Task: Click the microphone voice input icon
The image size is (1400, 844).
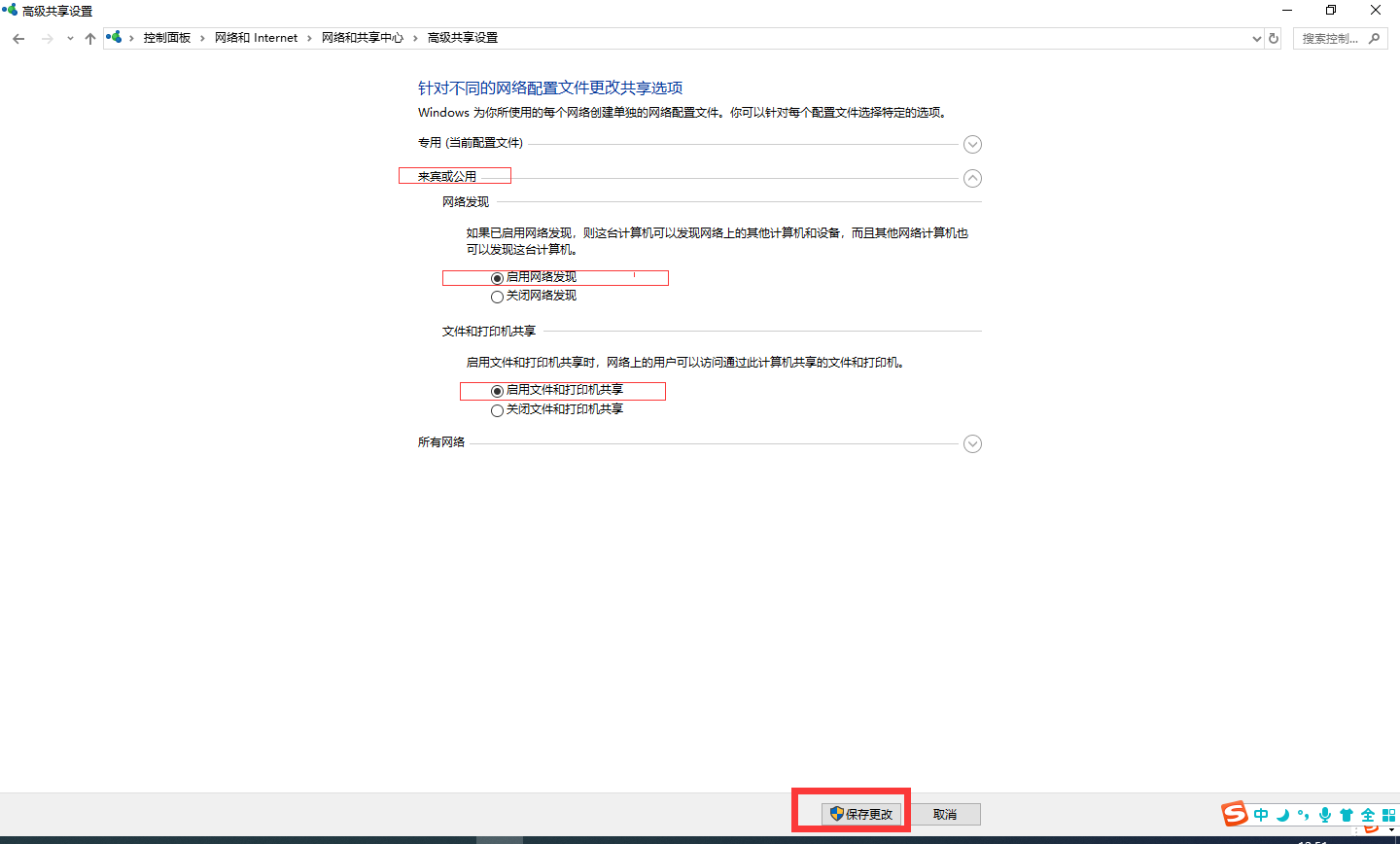Action: [x=1324, y=815]
